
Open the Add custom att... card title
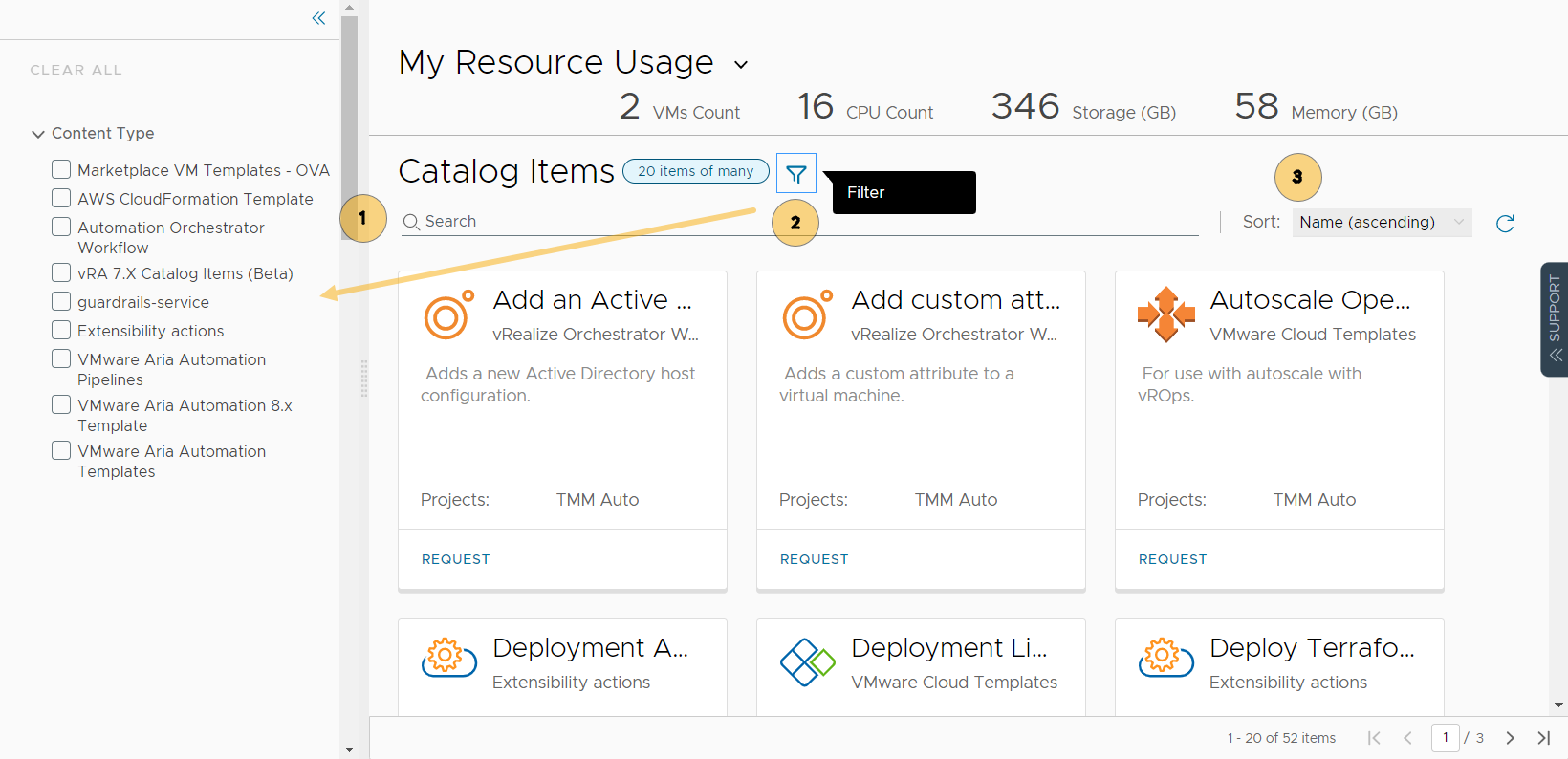click(956, 299)
